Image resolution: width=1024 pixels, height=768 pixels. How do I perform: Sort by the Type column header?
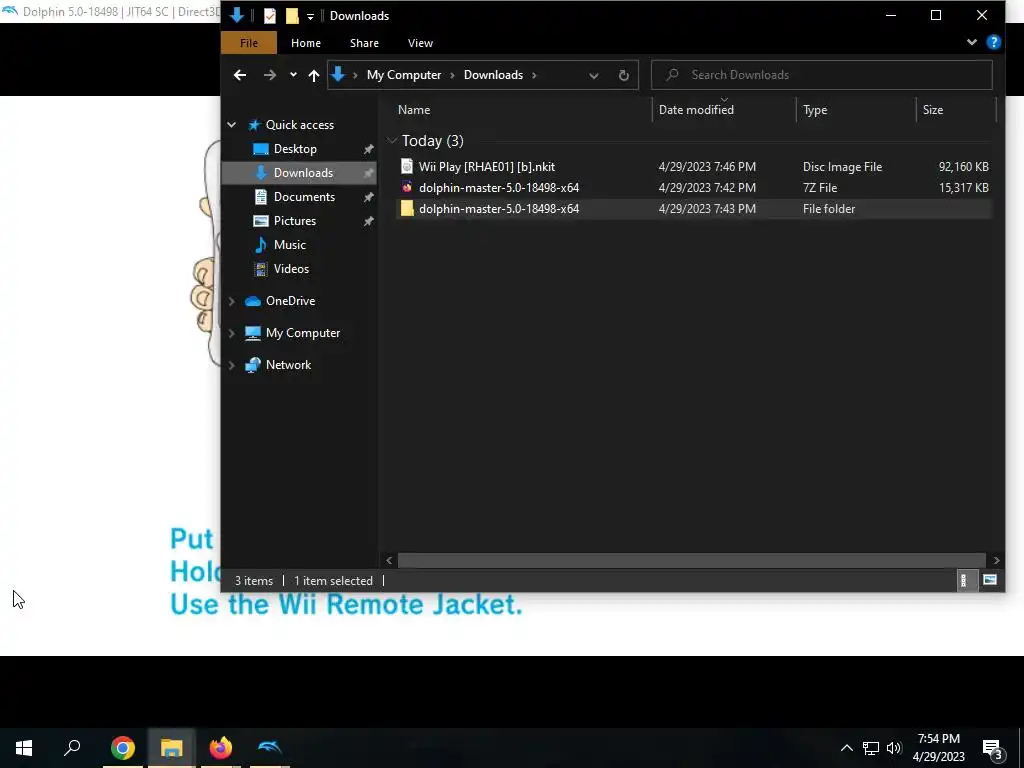point(815,110)
